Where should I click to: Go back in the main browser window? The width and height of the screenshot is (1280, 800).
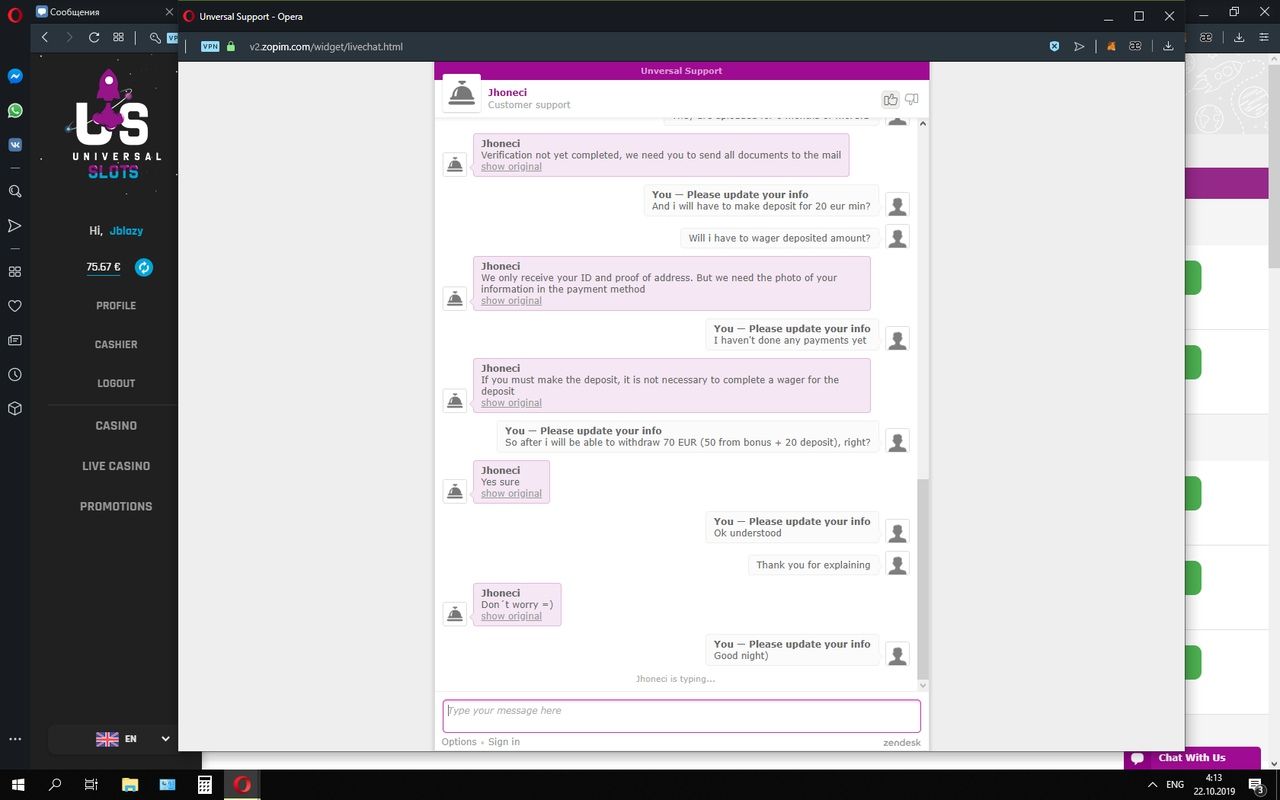(45, 37)
